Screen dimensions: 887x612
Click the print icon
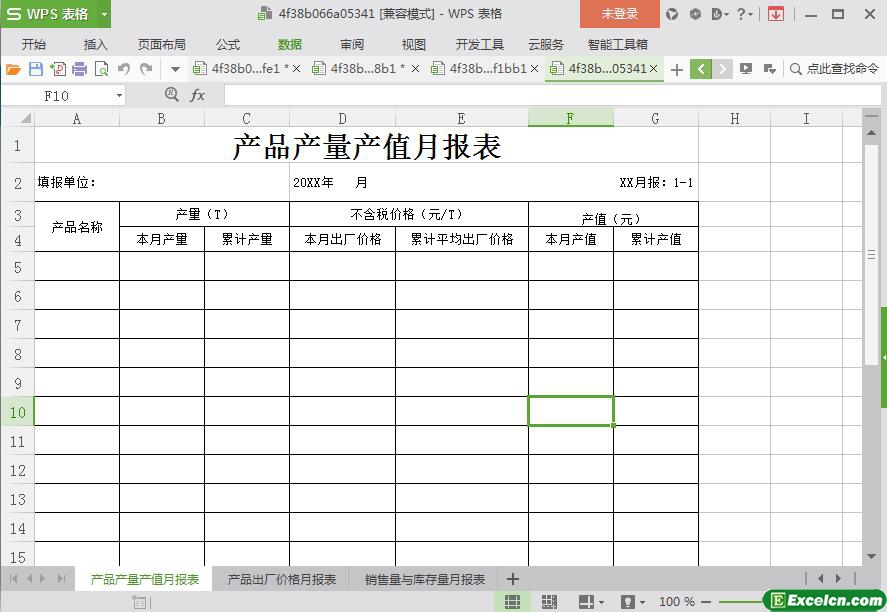pos(79,69)
